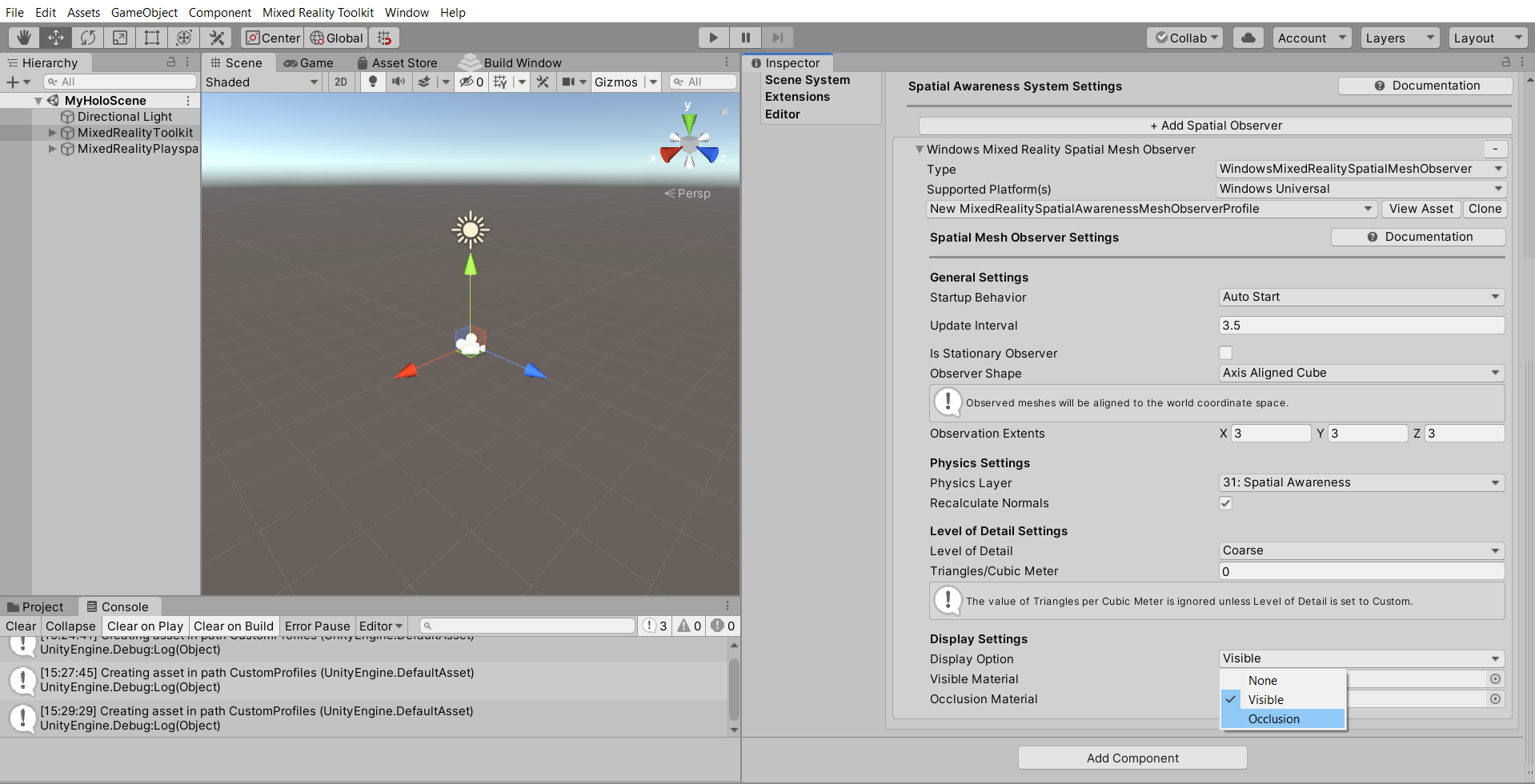Switch the Scene view to 2D mode
The width and height of the screenshot is (1535, 784).
(x=340, y=82)
